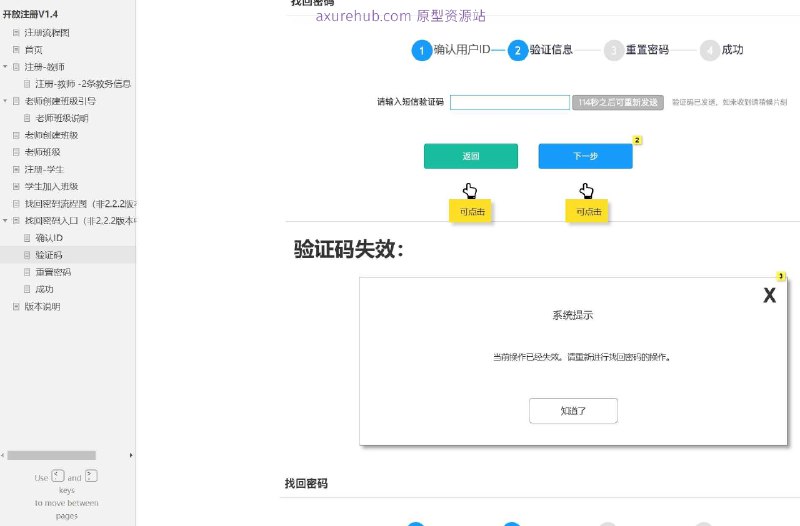Open the 确认ID page

(49, 238)
